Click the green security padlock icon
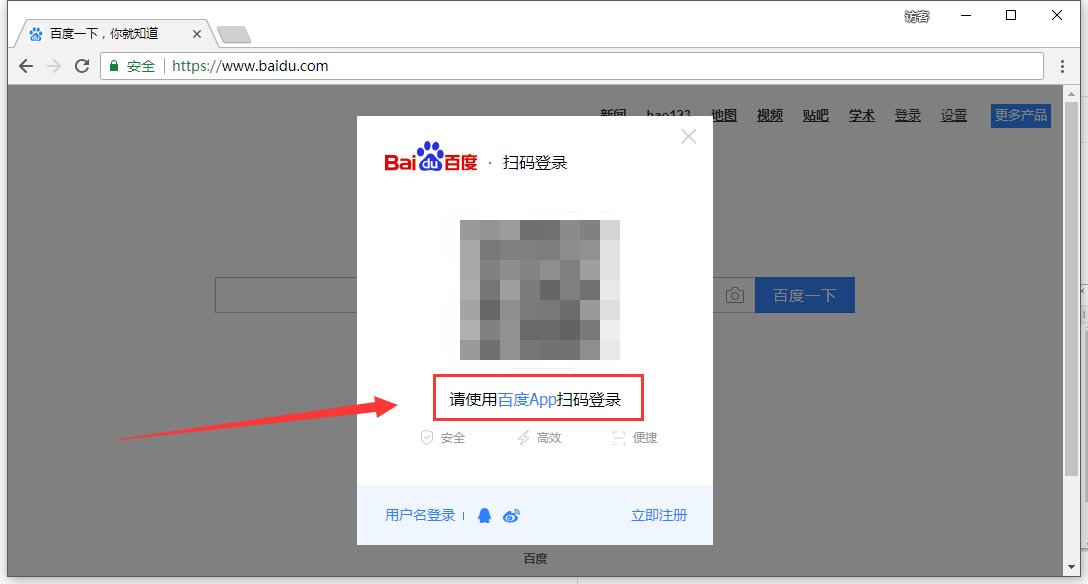This screenshot has height=584, width=1088. (113, 66)
